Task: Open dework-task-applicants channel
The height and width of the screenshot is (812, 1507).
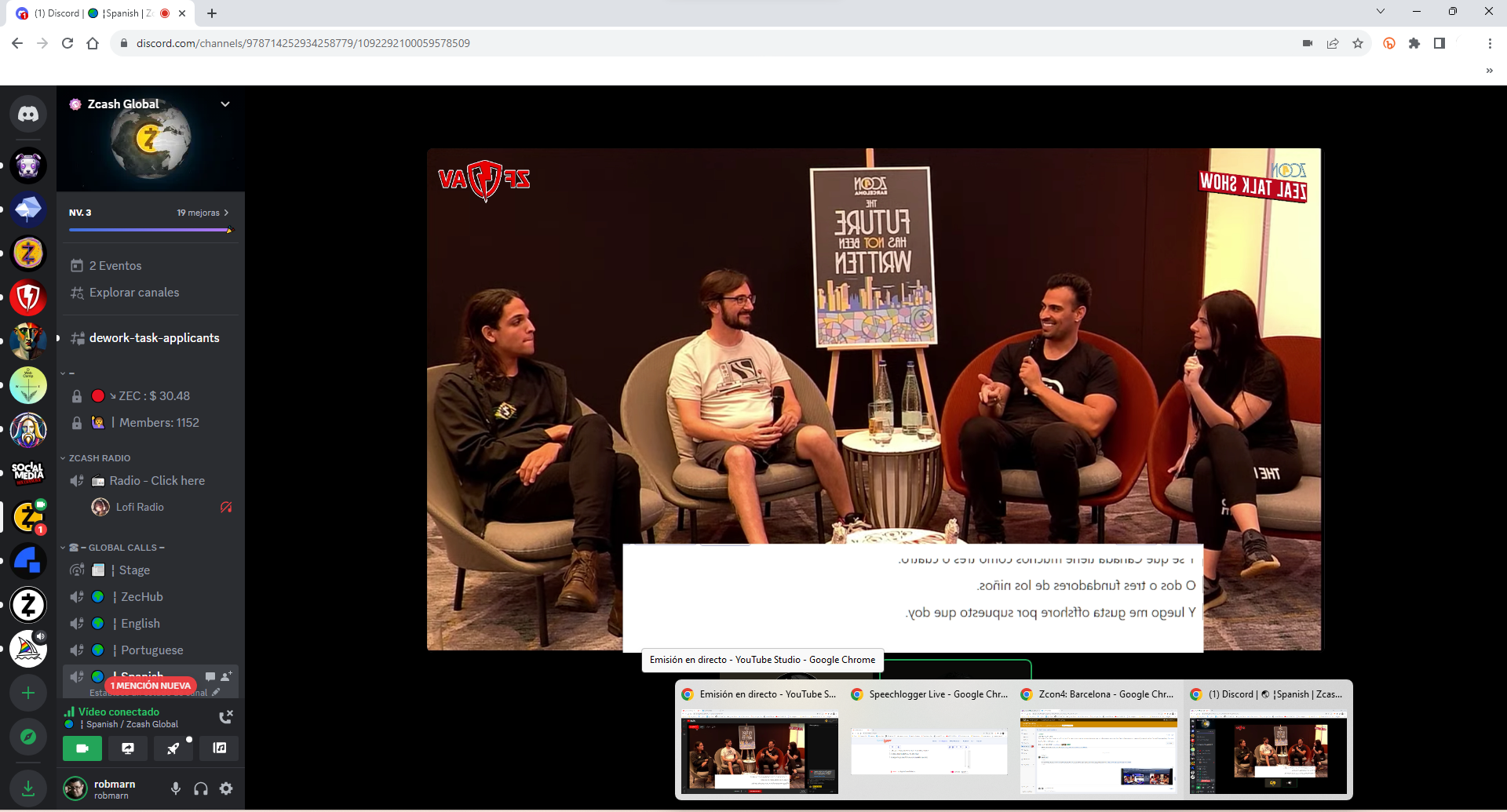Action: coord(151,338)
